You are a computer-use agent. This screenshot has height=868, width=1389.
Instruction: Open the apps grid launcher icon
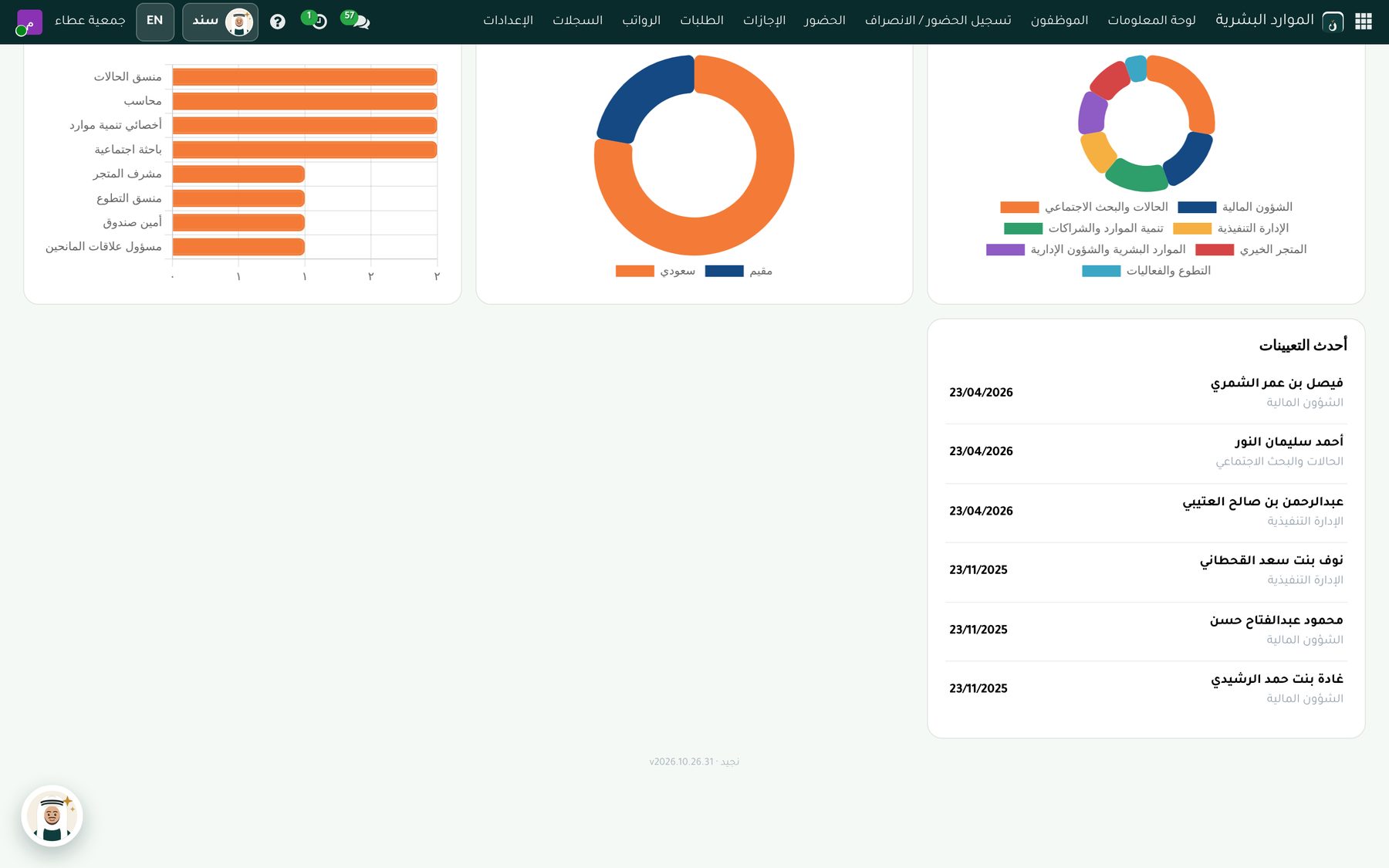tap(1364, 22)
